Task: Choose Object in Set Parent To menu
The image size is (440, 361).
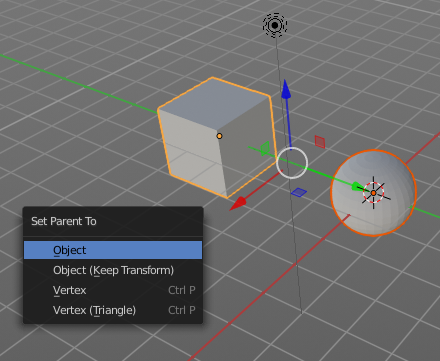Action: [x=113, y=250]
